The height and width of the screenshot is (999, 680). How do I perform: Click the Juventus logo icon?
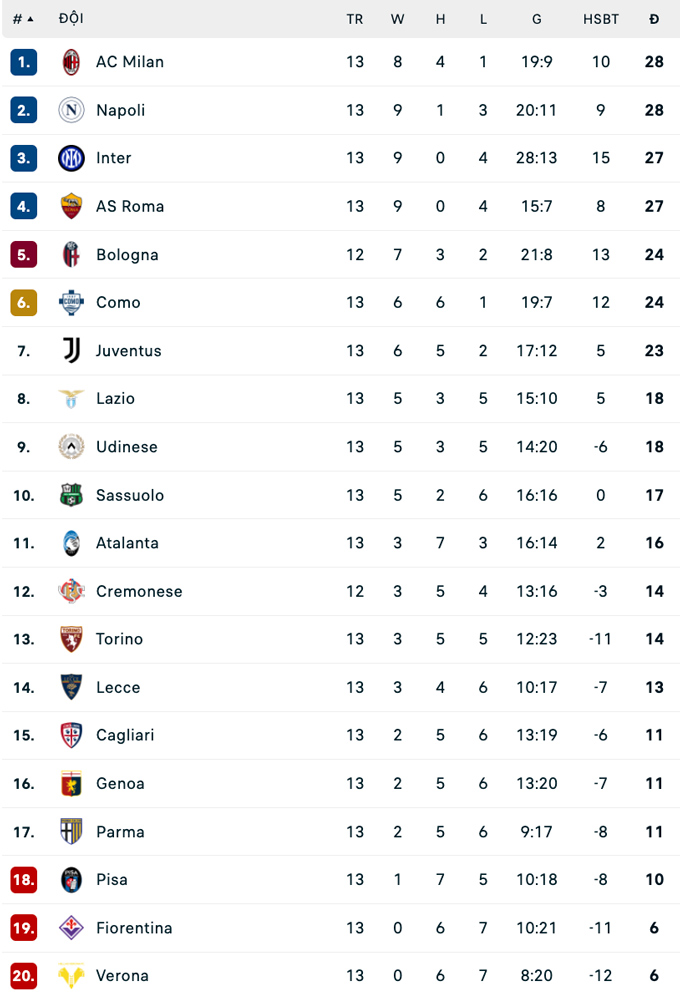pyautogui.click(x=71, y=350)
